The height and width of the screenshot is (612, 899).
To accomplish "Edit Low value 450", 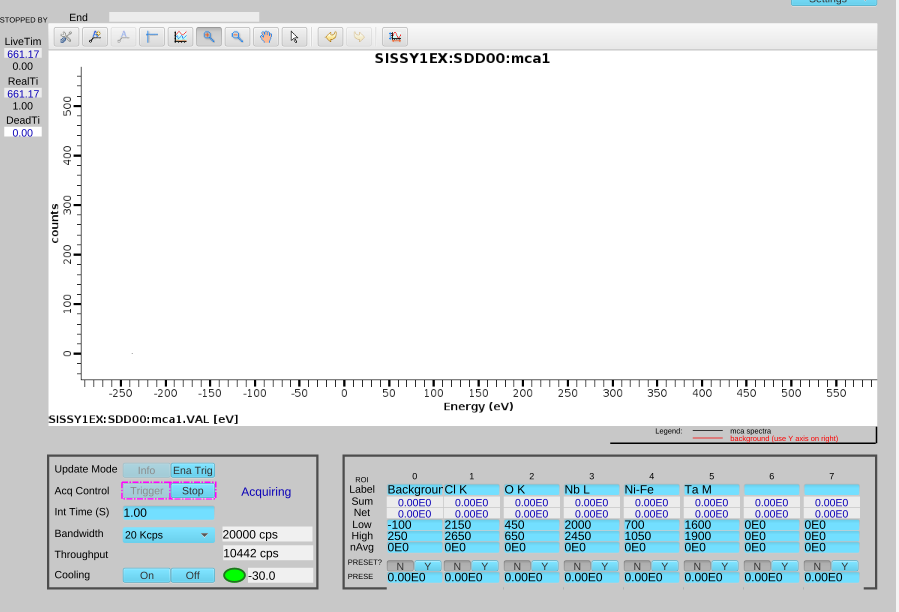I will coord(531,525).
